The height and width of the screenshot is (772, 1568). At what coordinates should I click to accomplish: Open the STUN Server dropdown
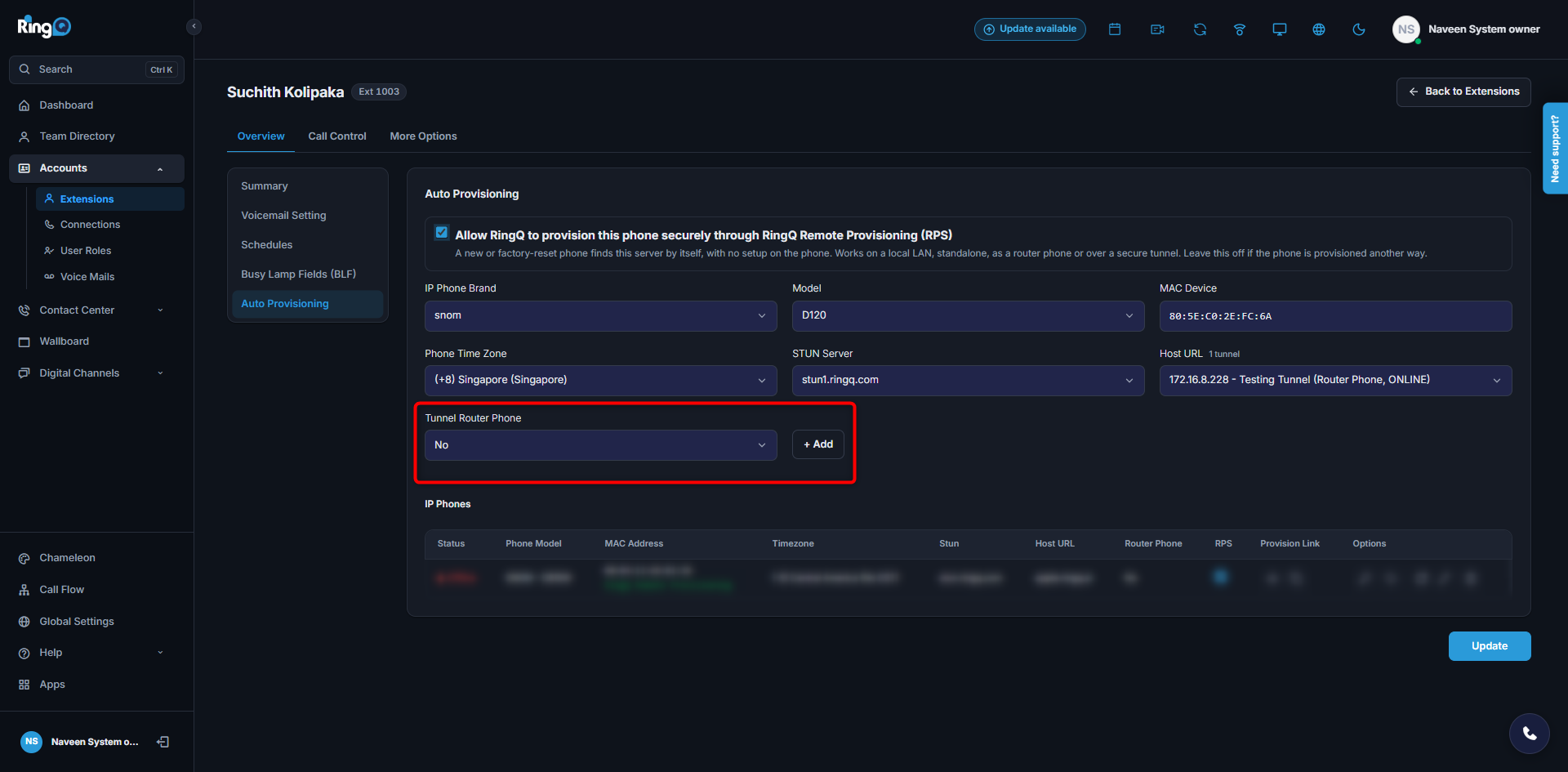(968, 381)
